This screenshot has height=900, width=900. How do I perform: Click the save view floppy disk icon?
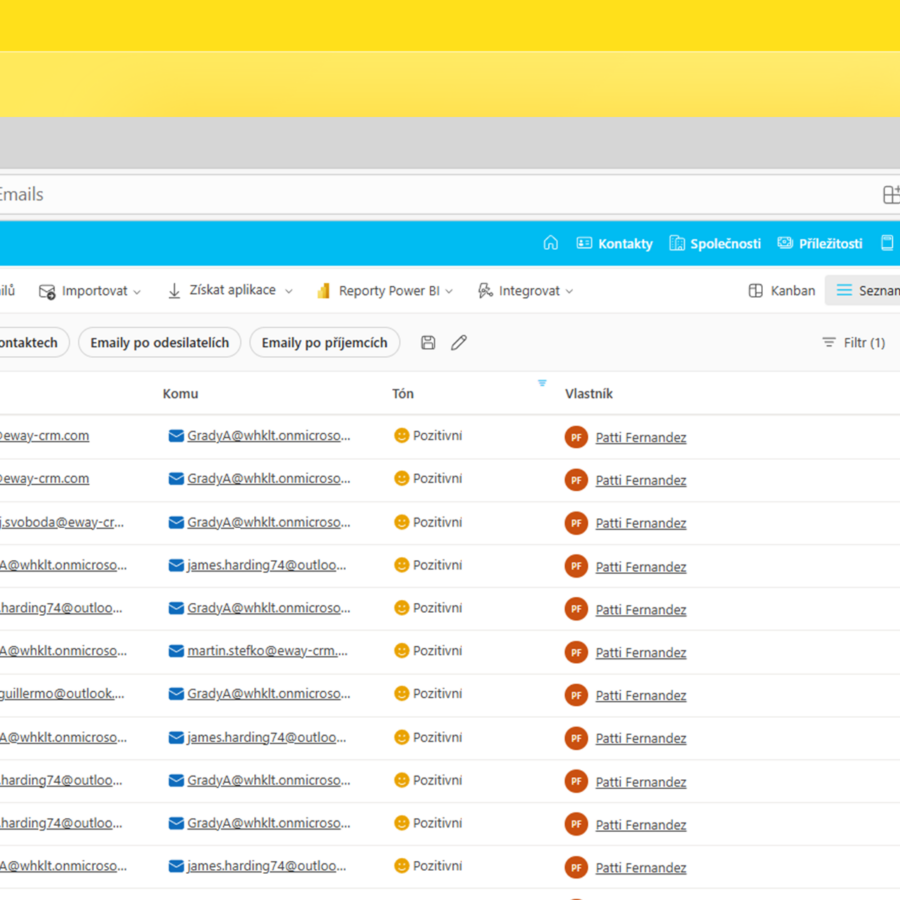428,343
